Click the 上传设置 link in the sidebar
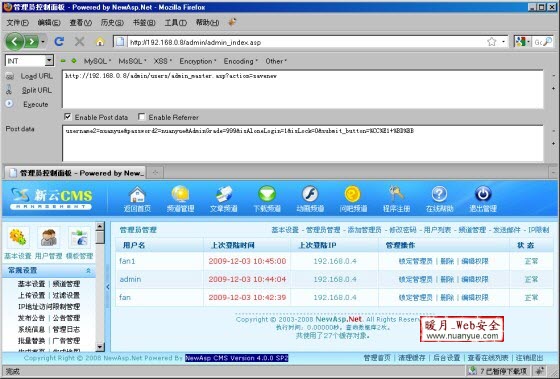Screen dimensions: 560x379 (x=31, y=295)
